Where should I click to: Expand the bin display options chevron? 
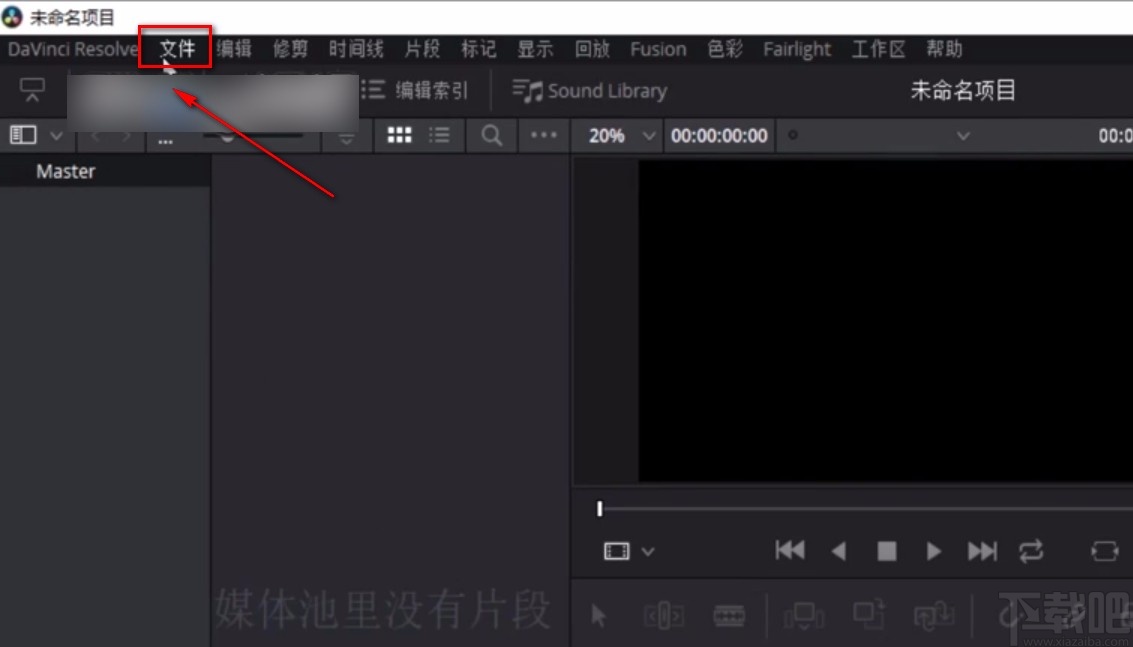click(57, 135)
